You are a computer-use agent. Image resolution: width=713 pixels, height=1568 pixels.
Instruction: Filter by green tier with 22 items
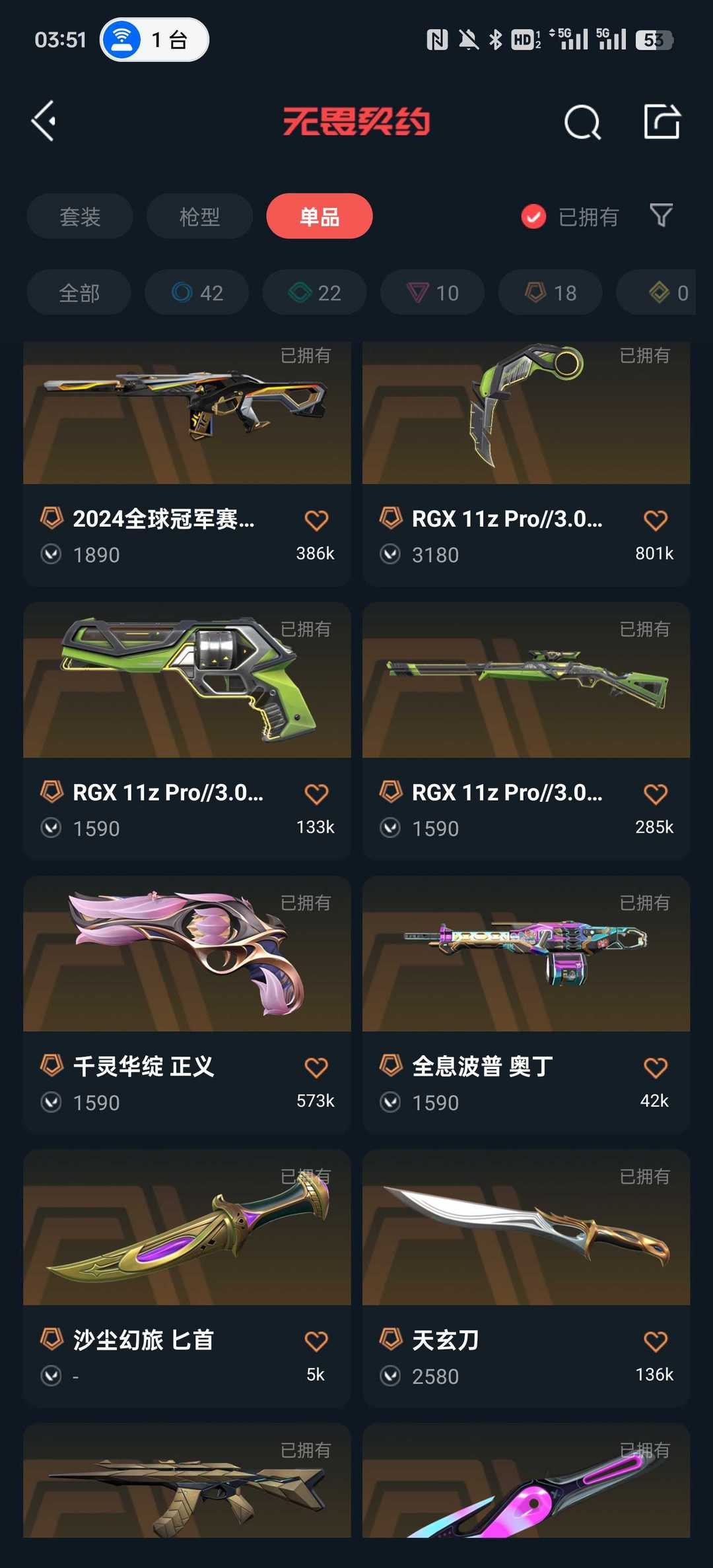tap(315, 292)
